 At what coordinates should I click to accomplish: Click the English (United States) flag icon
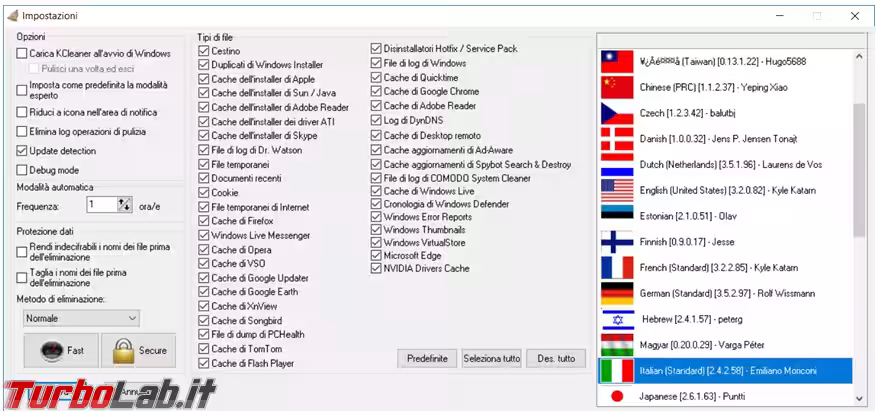(617, 190)
